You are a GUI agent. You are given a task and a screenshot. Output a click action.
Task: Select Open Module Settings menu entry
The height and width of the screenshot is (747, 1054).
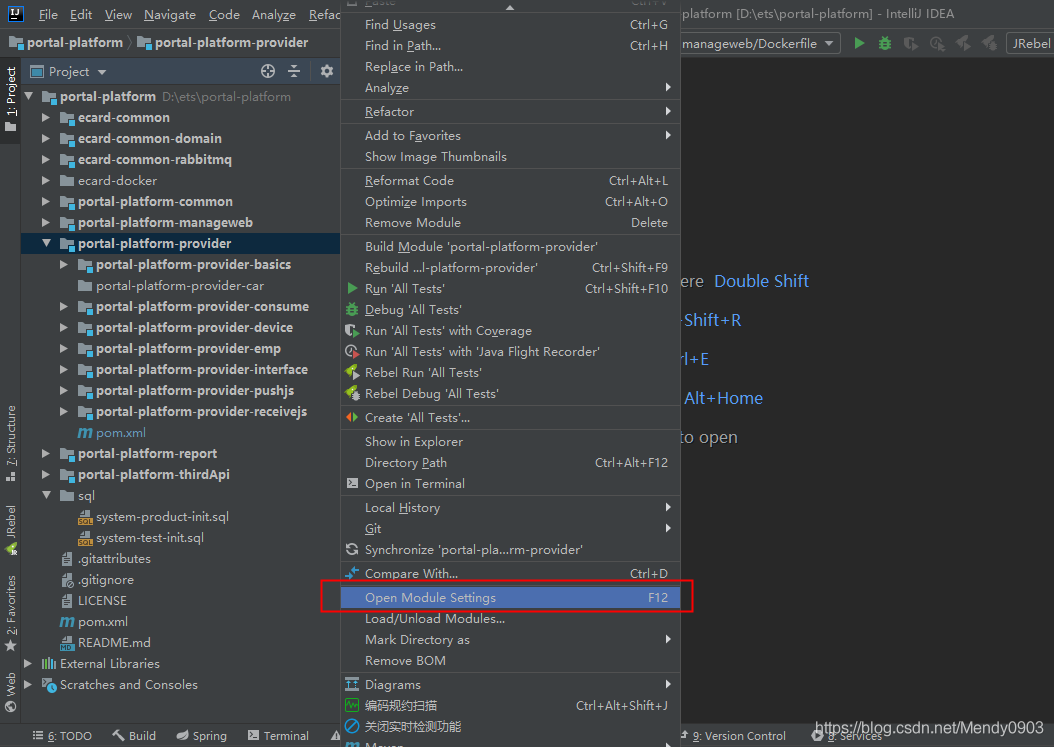click(x=510, y=598)
